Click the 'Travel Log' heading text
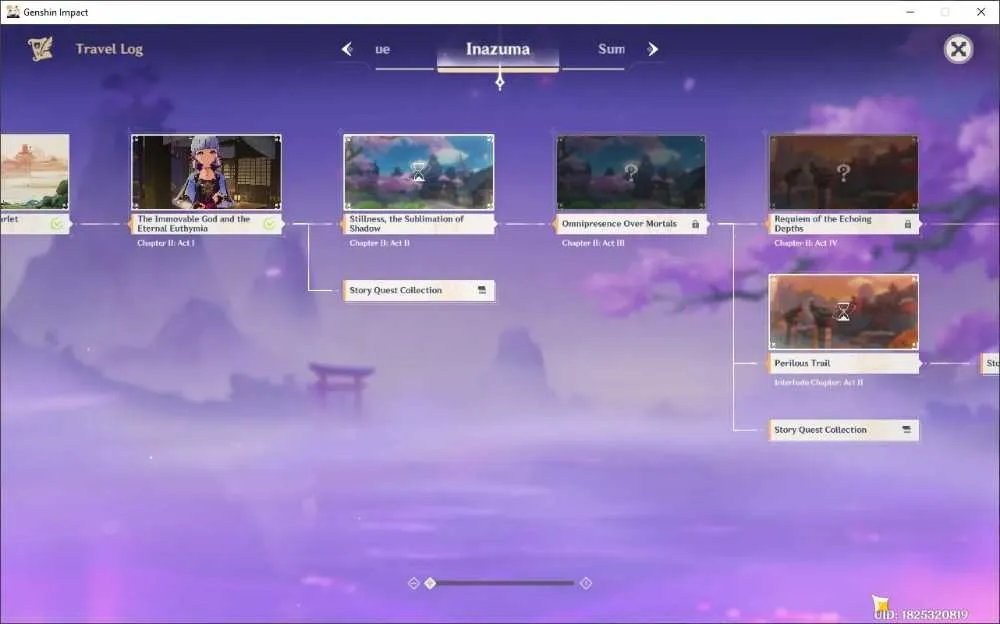The width and height of the screenshot is (1000, 624). [x=109, y=49]
